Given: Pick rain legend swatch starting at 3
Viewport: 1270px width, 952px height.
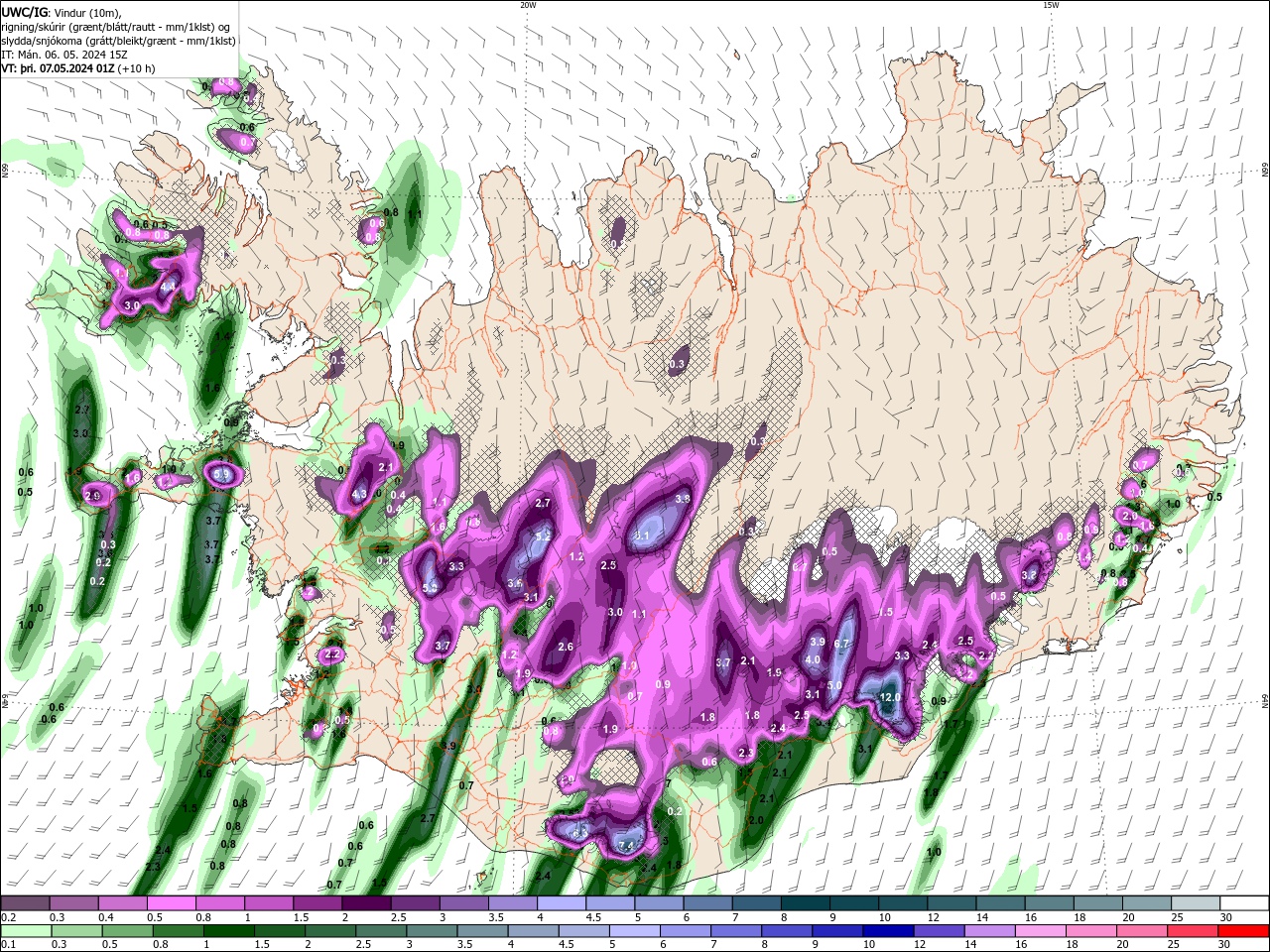Looking at the screenshot, I should [x=432, y=931].
